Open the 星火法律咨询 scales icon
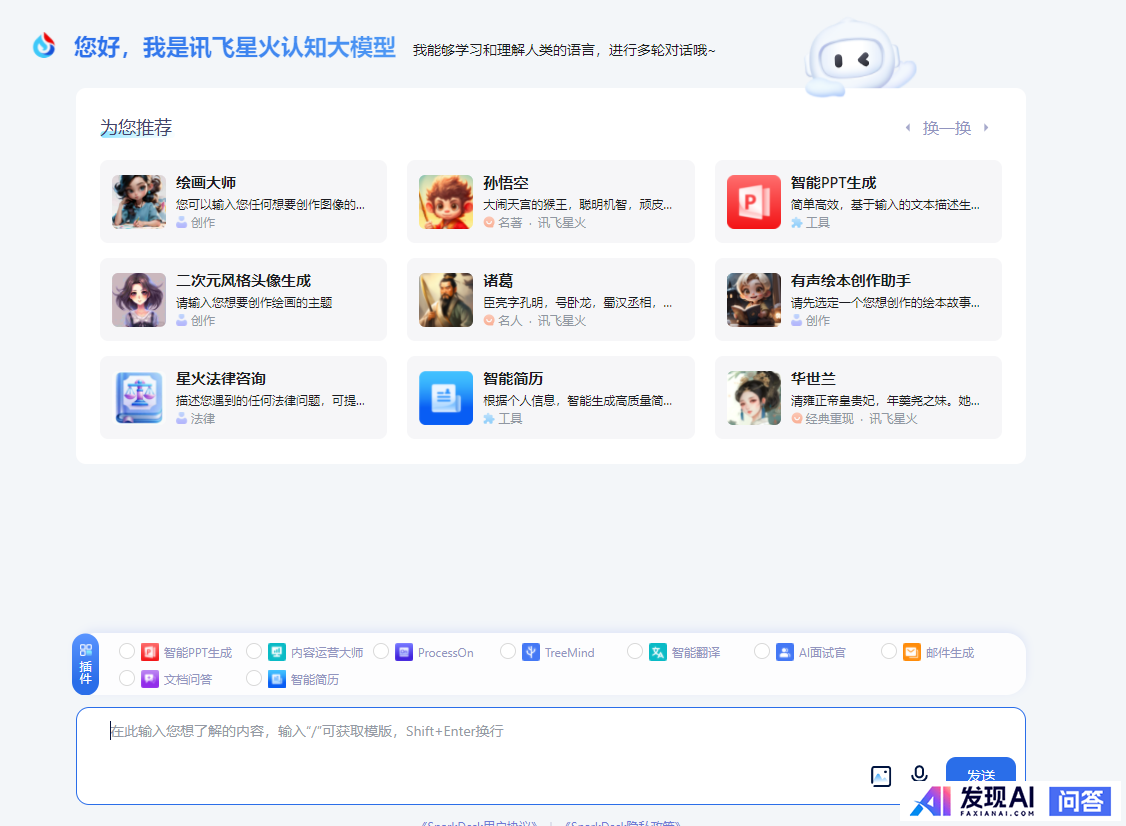 point(138,398)
